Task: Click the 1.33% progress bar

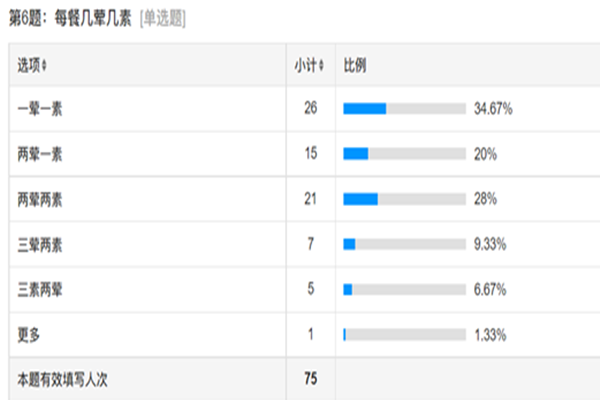Action: (404, 335)
